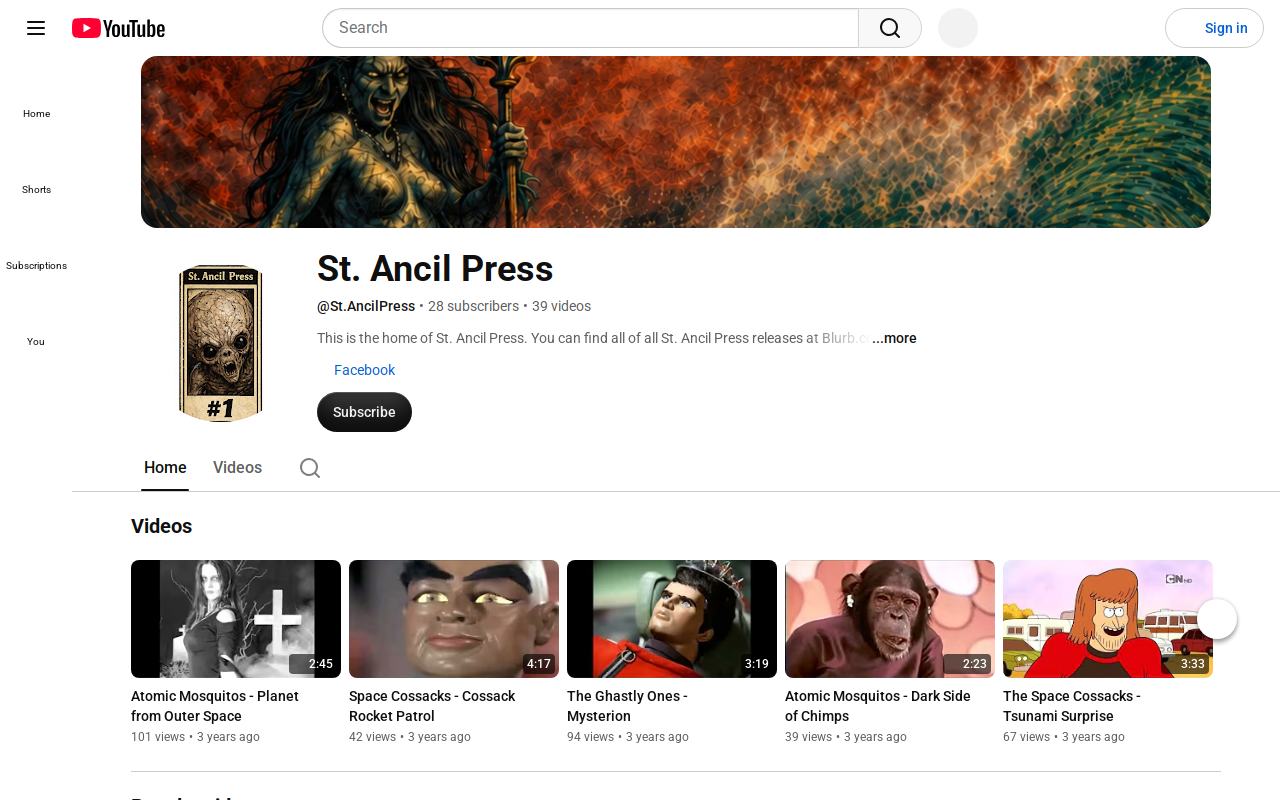This screenshot has width=1280, height=800.
Task: Click the 101 views text
Action: [x=158, y=737]
